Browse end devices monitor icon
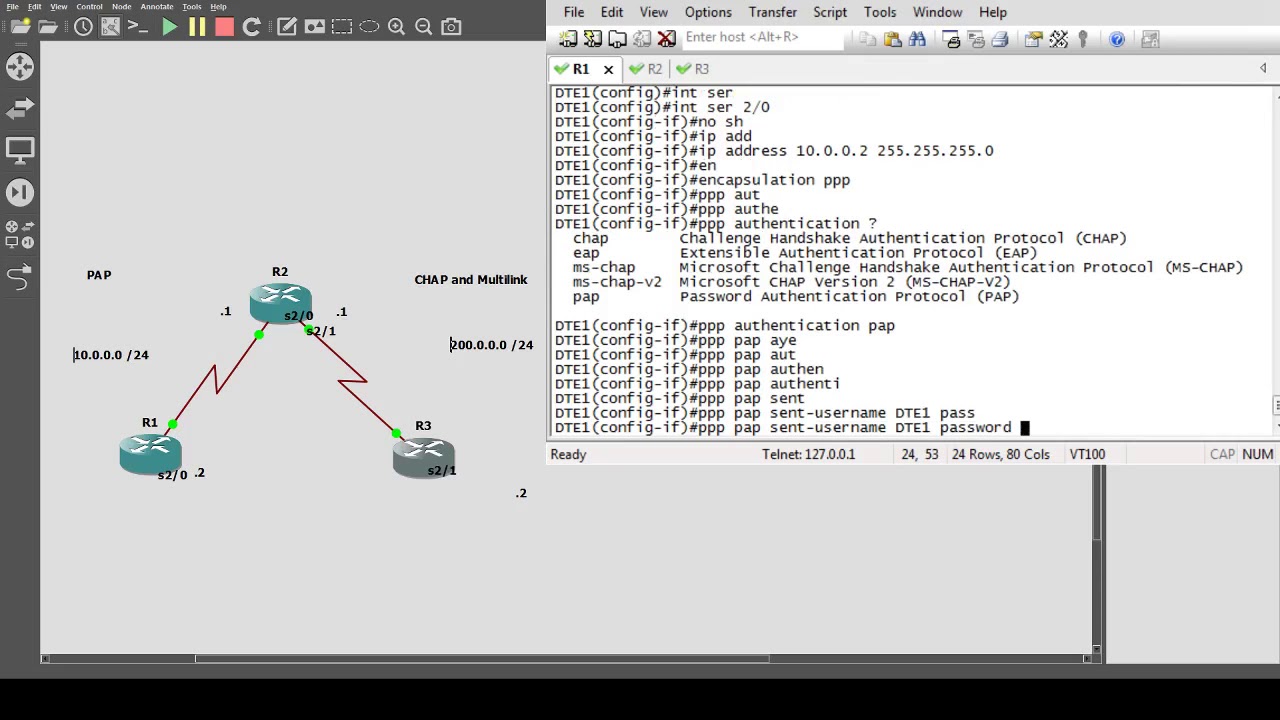This screenshot has width=1280, height=720. [20, 150]
